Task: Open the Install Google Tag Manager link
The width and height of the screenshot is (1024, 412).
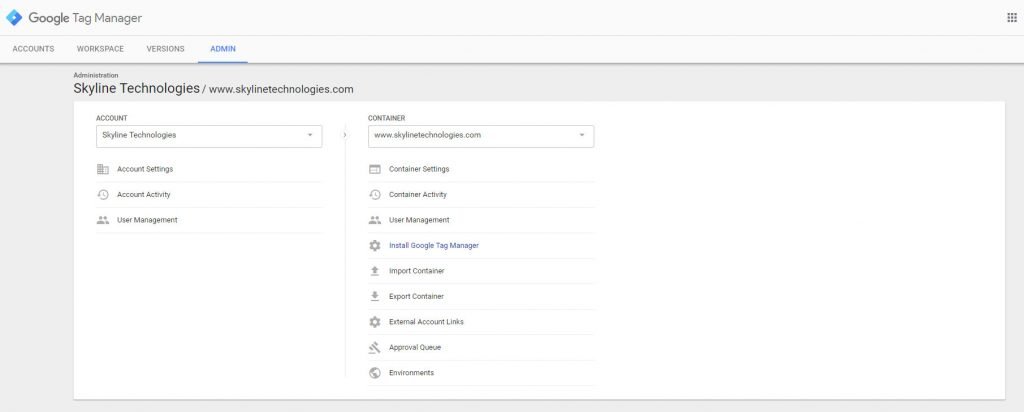Action: tap(434, 245)
